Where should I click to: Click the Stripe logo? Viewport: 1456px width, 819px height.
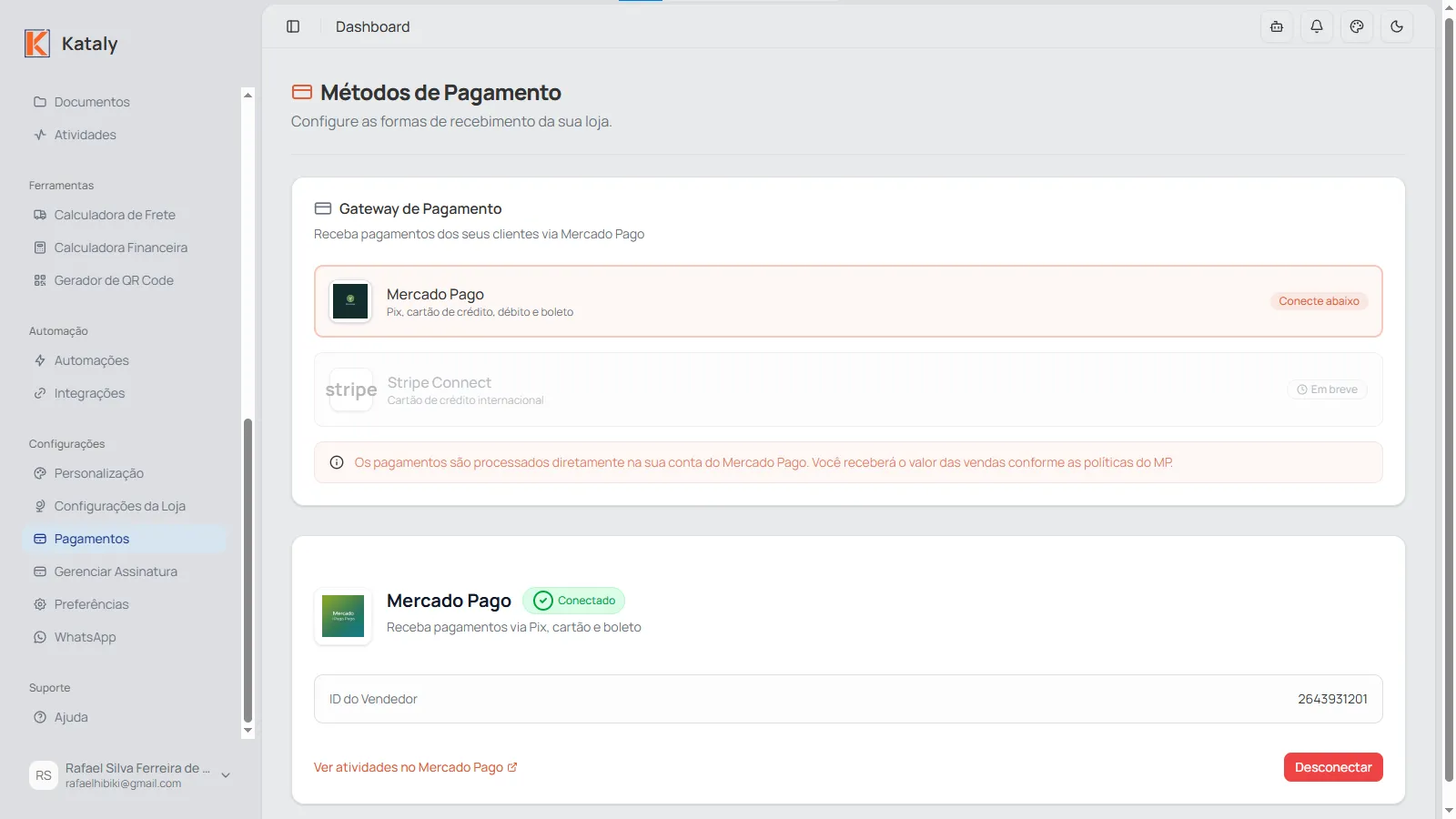click(x=351, y=389)
